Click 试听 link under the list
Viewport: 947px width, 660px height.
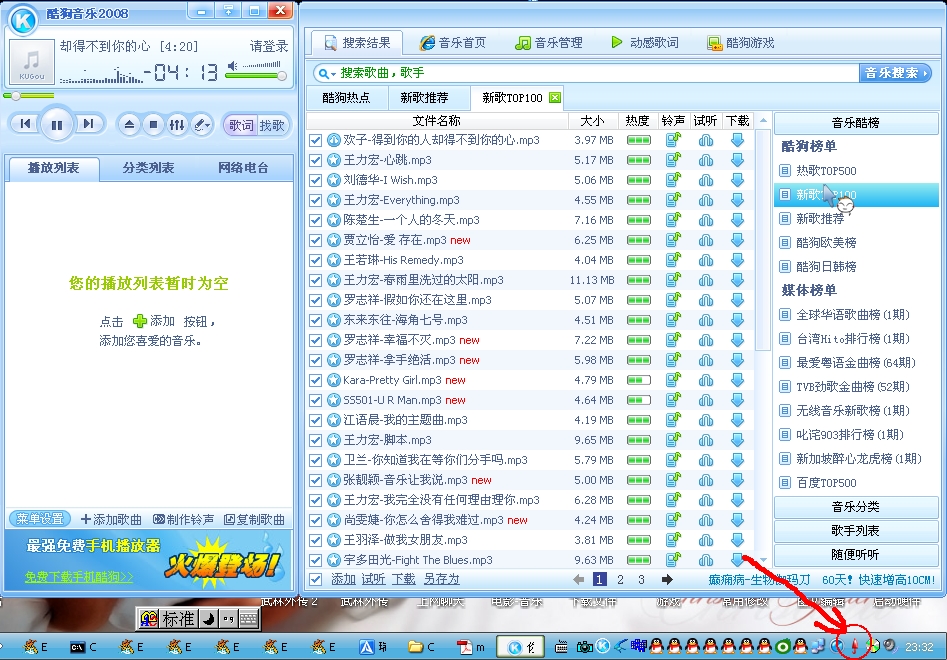click(x=373, y=580)
